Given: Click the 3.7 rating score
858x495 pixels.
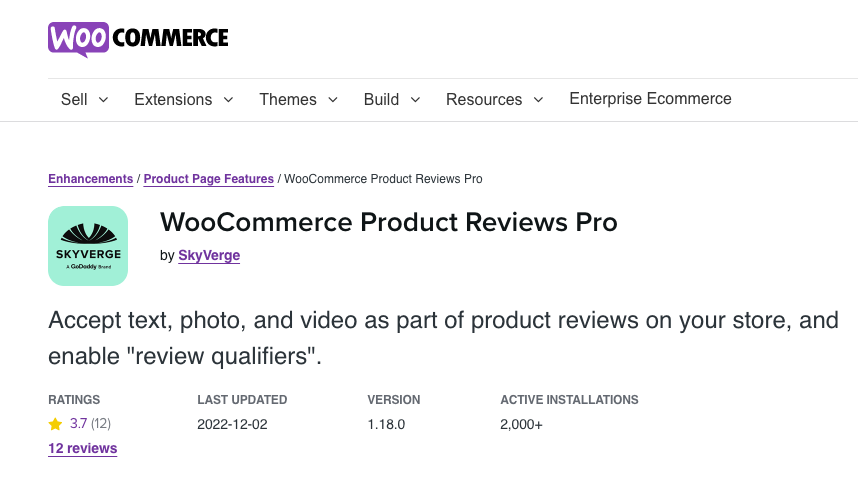Looking at the screenshot, I should coord(78,424).
